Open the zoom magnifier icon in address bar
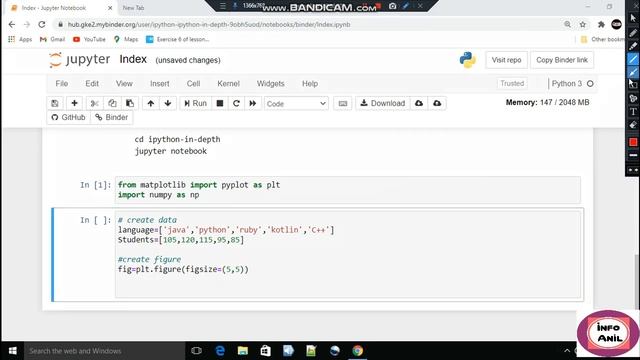Viewport: 640px width, 360px height. coord(567,24)
